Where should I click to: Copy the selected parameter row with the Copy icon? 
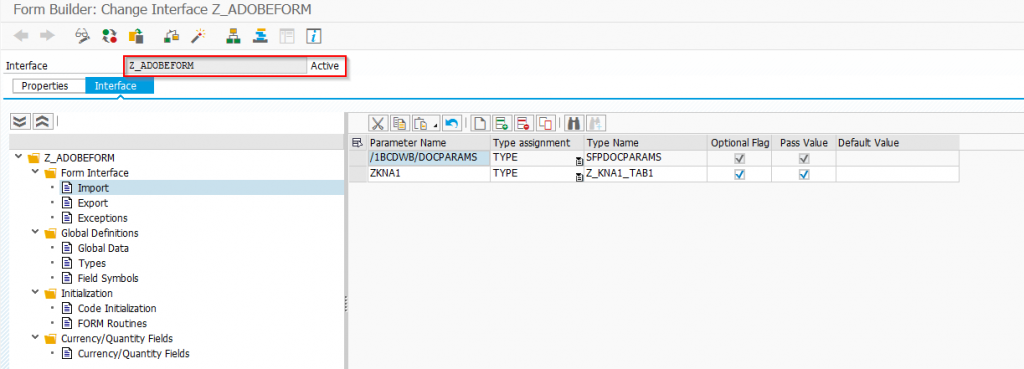(400, 123)
